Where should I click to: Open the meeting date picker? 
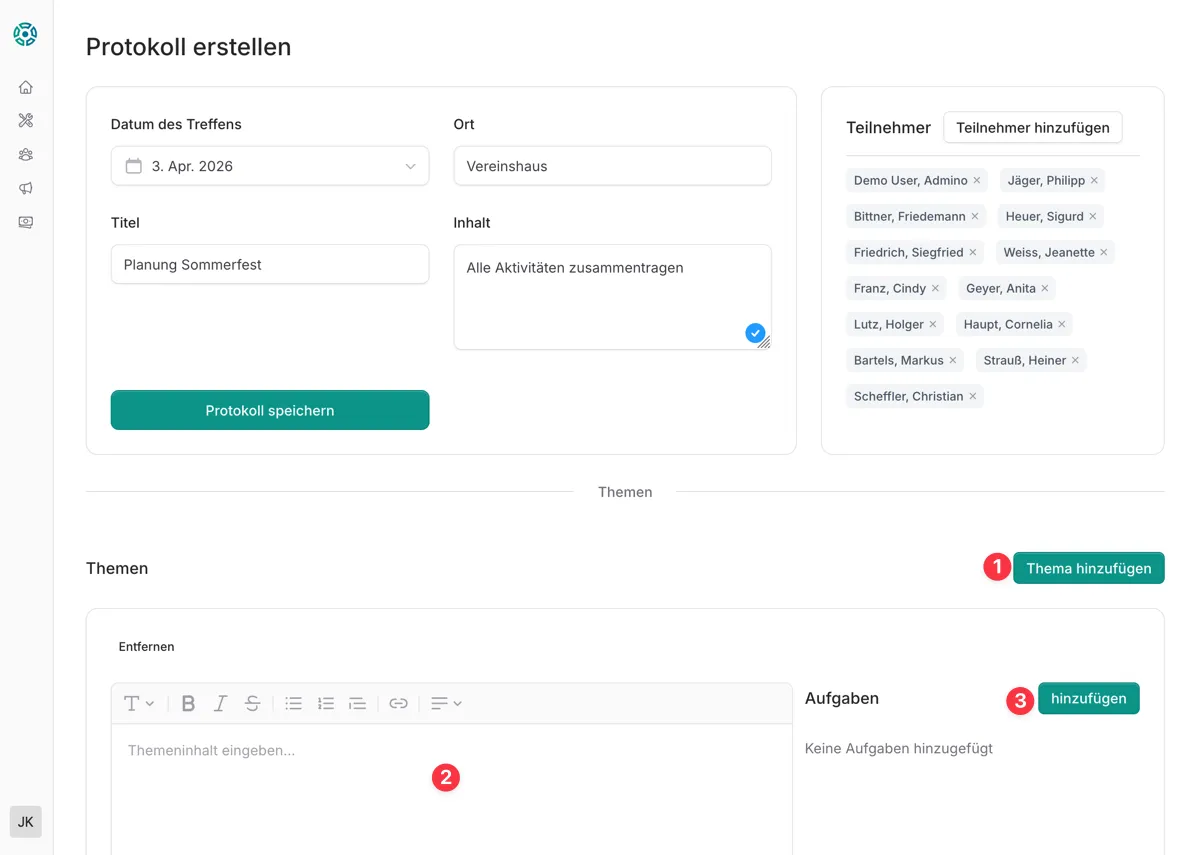tap(269, 166)
